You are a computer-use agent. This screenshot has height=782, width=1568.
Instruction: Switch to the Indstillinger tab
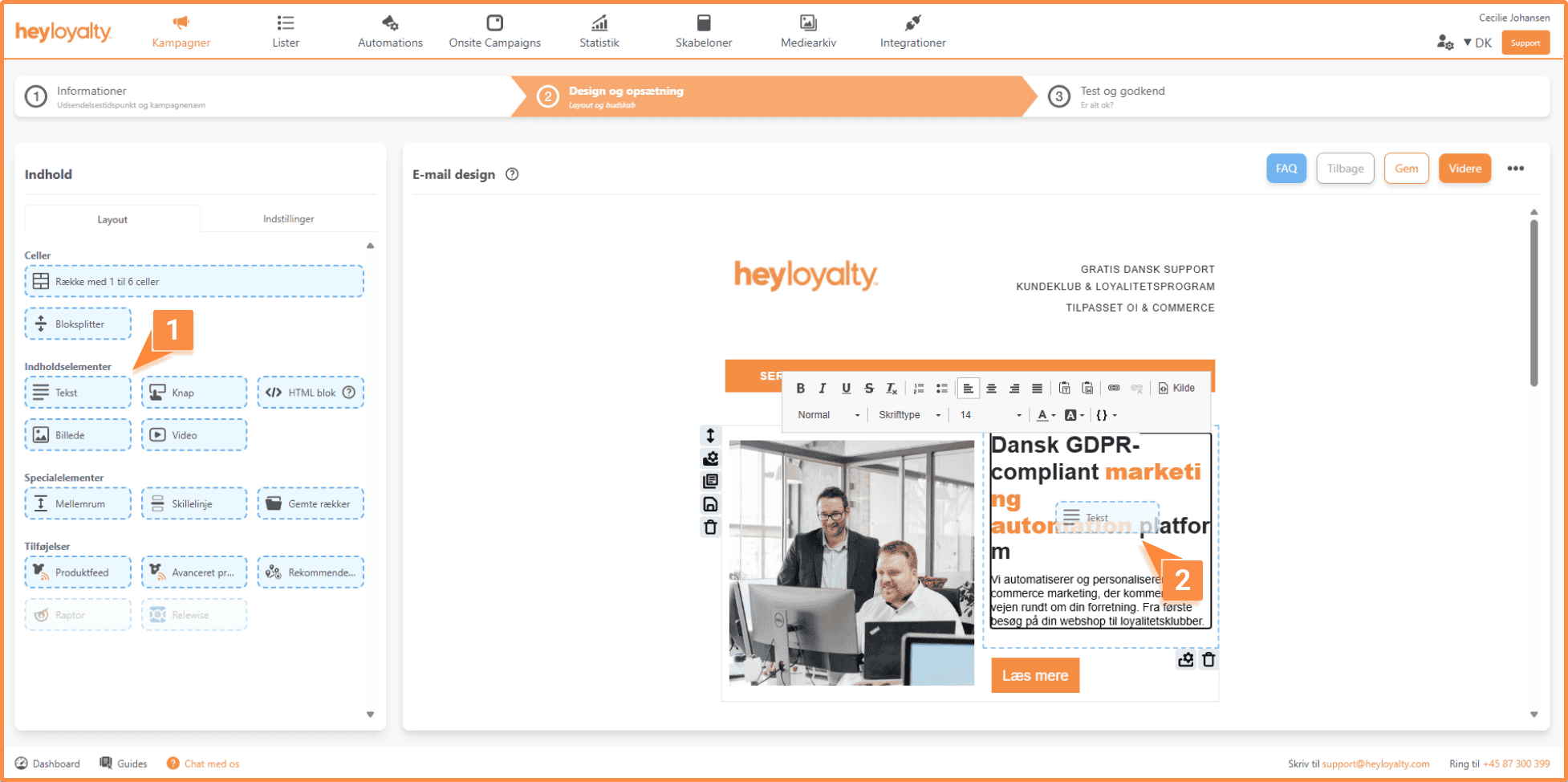coord(288,219)
